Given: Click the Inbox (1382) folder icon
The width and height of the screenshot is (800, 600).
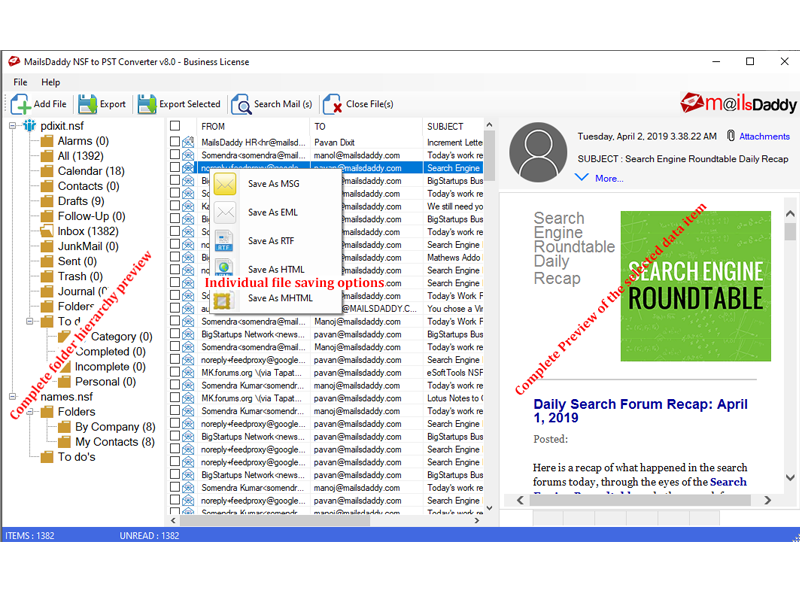Looking at the screenshot, I should click(x=47, y=231).
